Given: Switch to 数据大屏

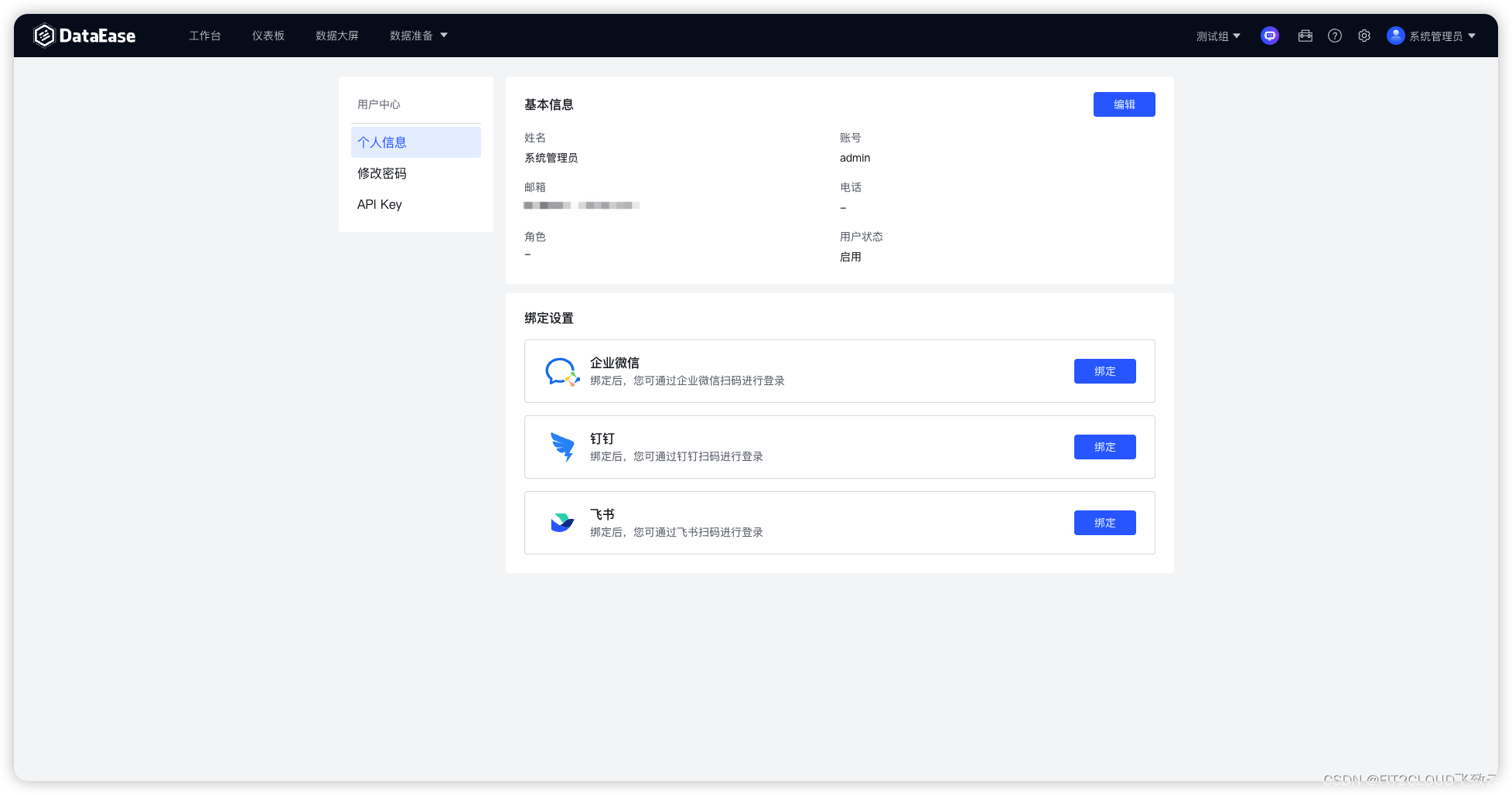Looking at the screenshot, I should click(337, 36).
